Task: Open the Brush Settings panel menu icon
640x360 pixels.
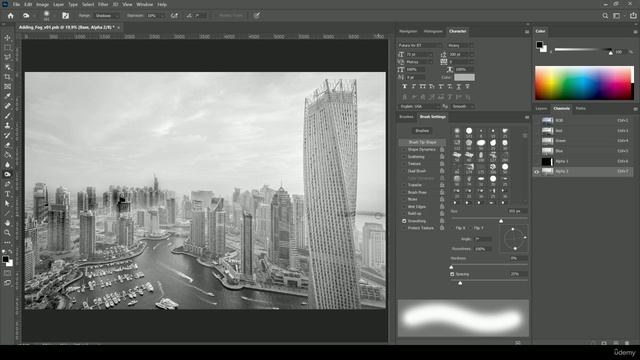Action: (x=527, y=117)
